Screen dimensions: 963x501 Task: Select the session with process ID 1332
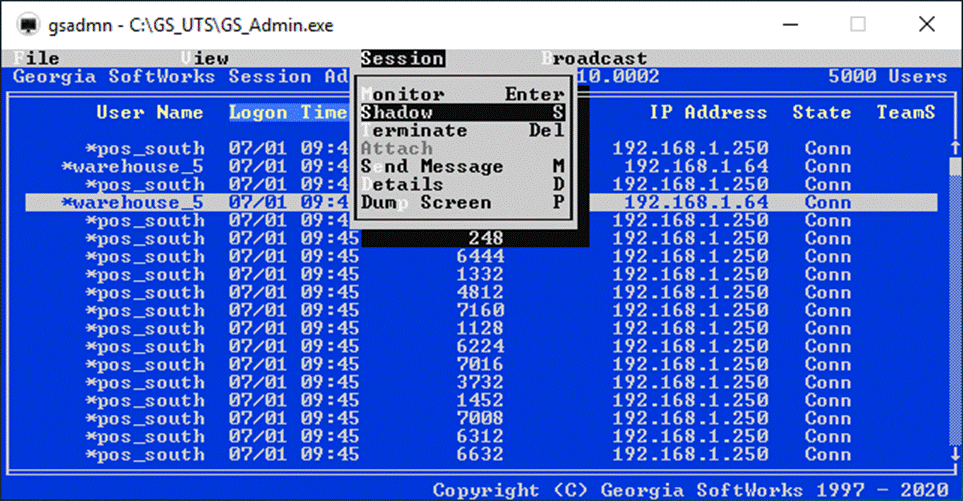click(x=481, y=274)
